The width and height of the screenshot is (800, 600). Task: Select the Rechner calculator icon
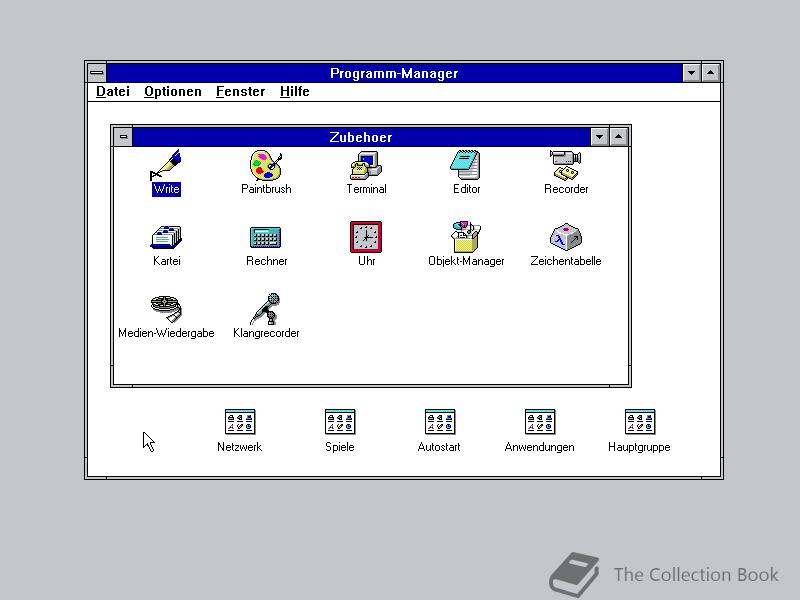pos(266,237)
